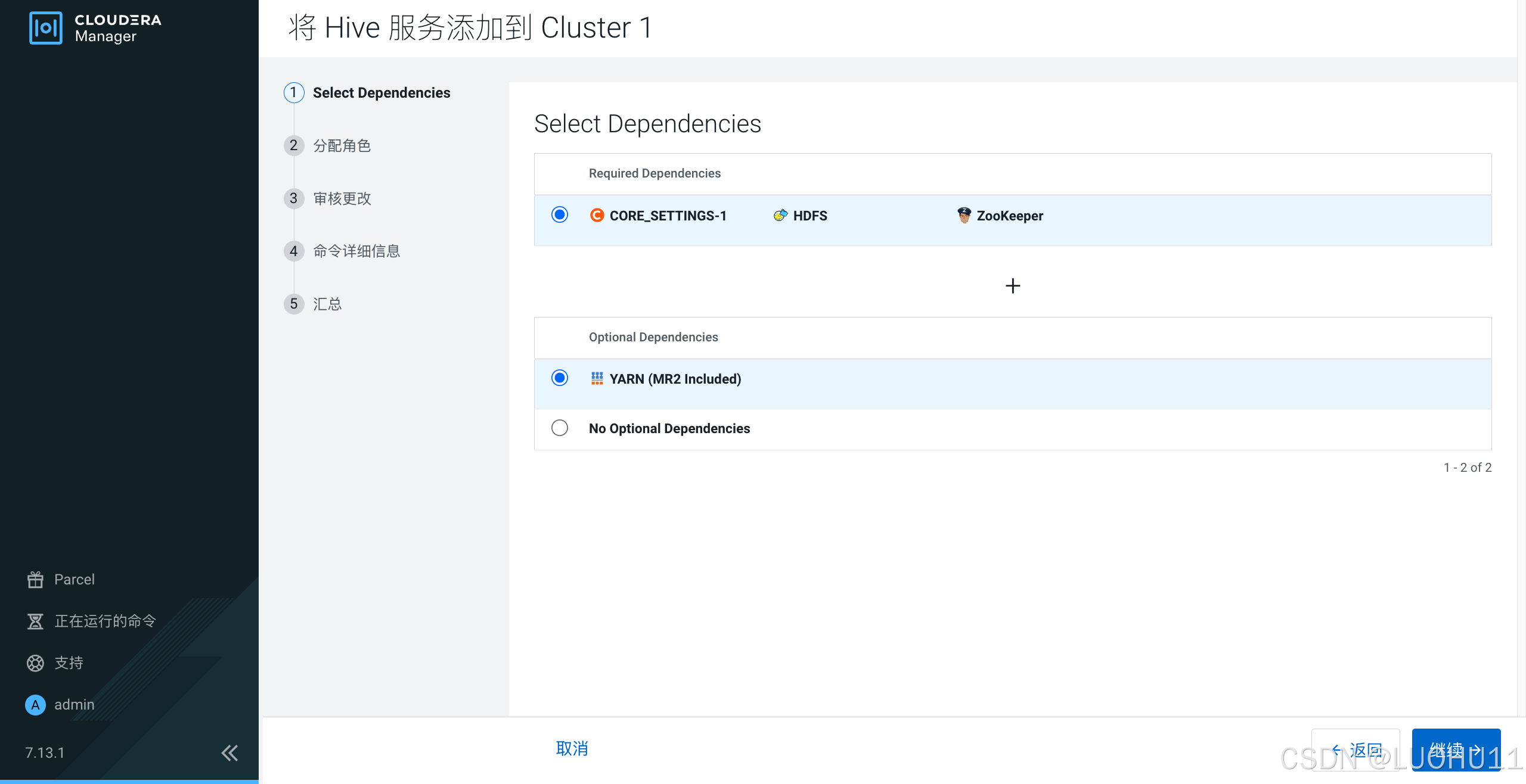Viewport: 1526px width, 784px height.
Task: Click the running commands hourglass icon
Action: tap(35, 621)
